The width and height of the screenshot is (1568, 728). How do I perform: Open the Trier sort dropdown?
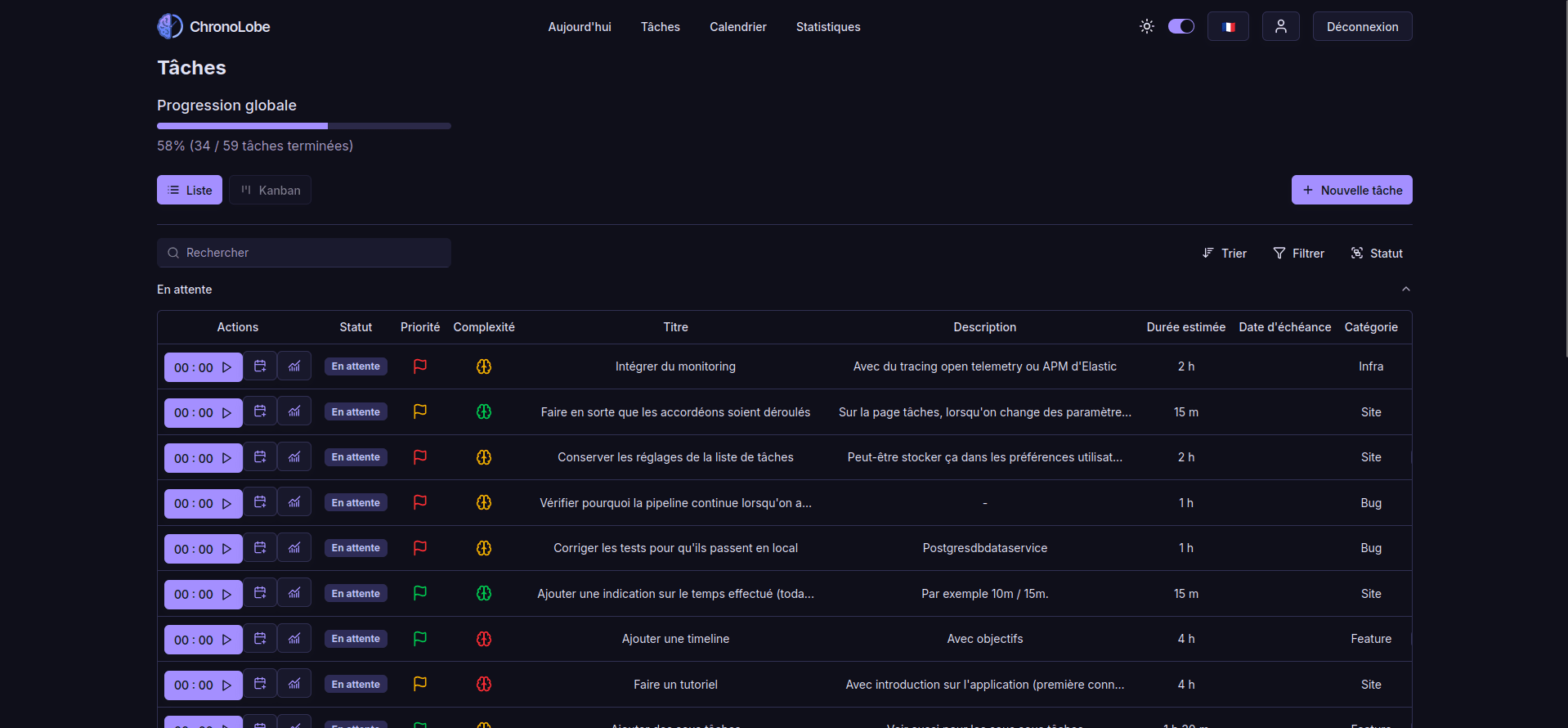pos(1224,254)
